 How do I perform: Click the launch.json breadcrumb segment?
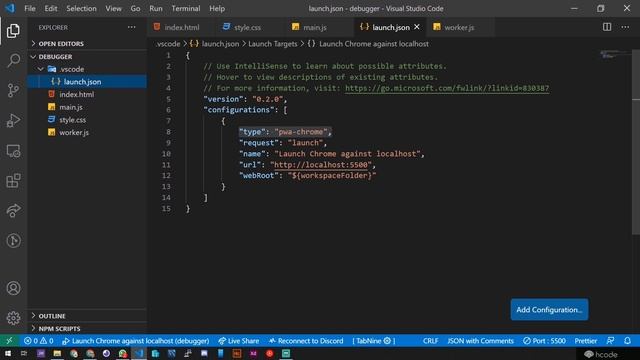tap(215, 44)
